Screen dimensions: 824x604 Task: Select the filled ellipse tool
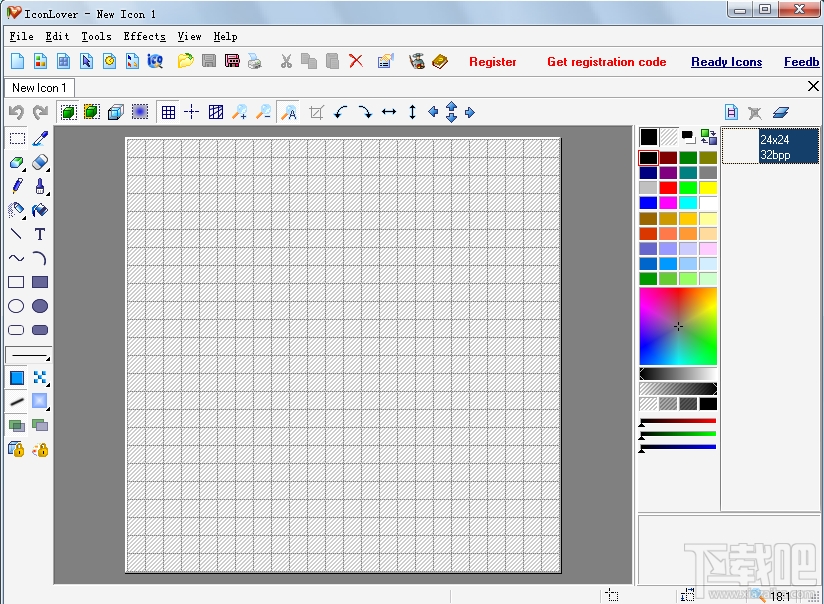[40, 307]
